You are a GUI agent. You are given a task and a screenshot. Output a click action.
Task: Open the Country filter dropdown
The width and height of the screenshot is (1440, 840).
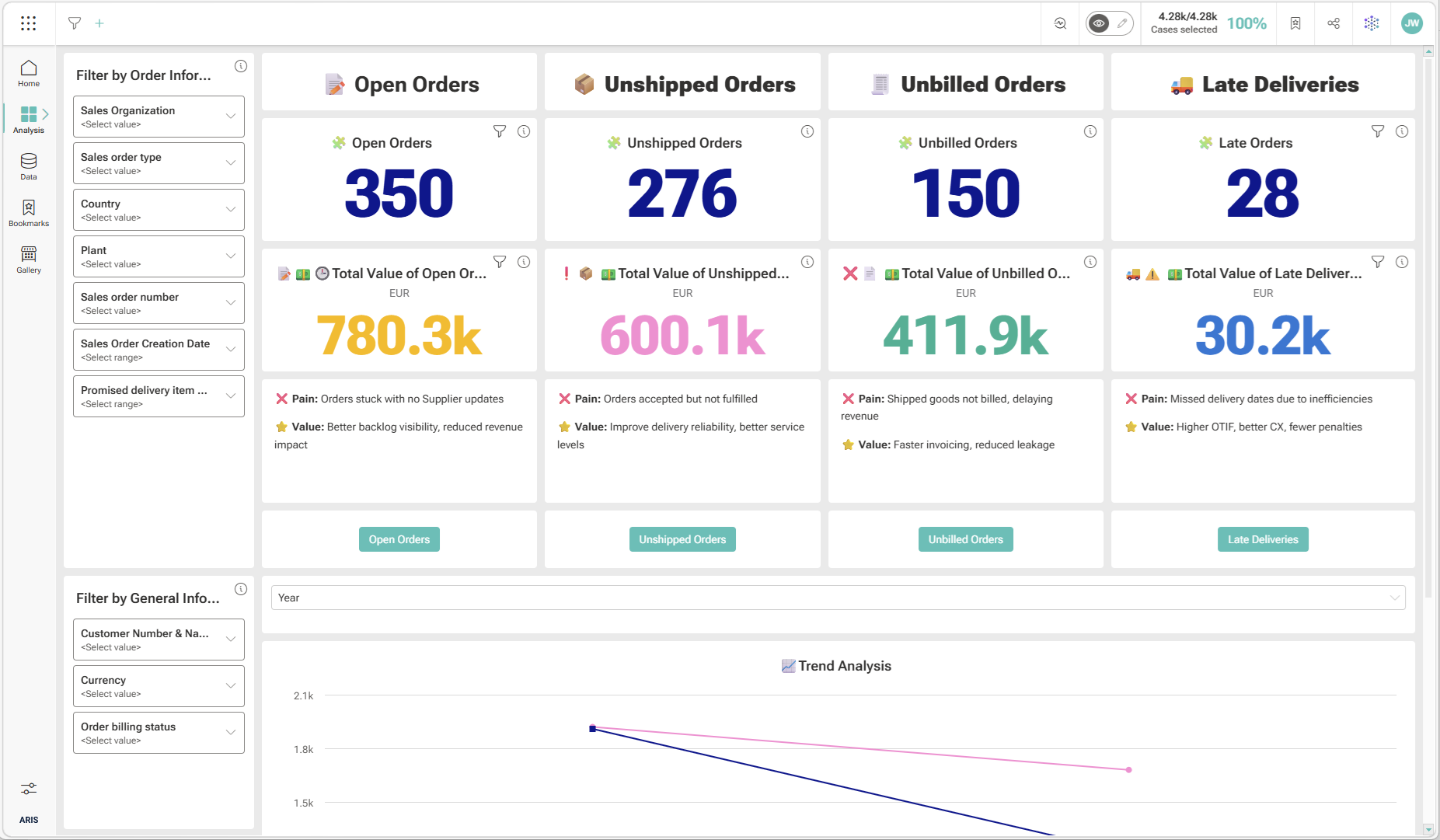pyautogui.click(x=159, y=210)
